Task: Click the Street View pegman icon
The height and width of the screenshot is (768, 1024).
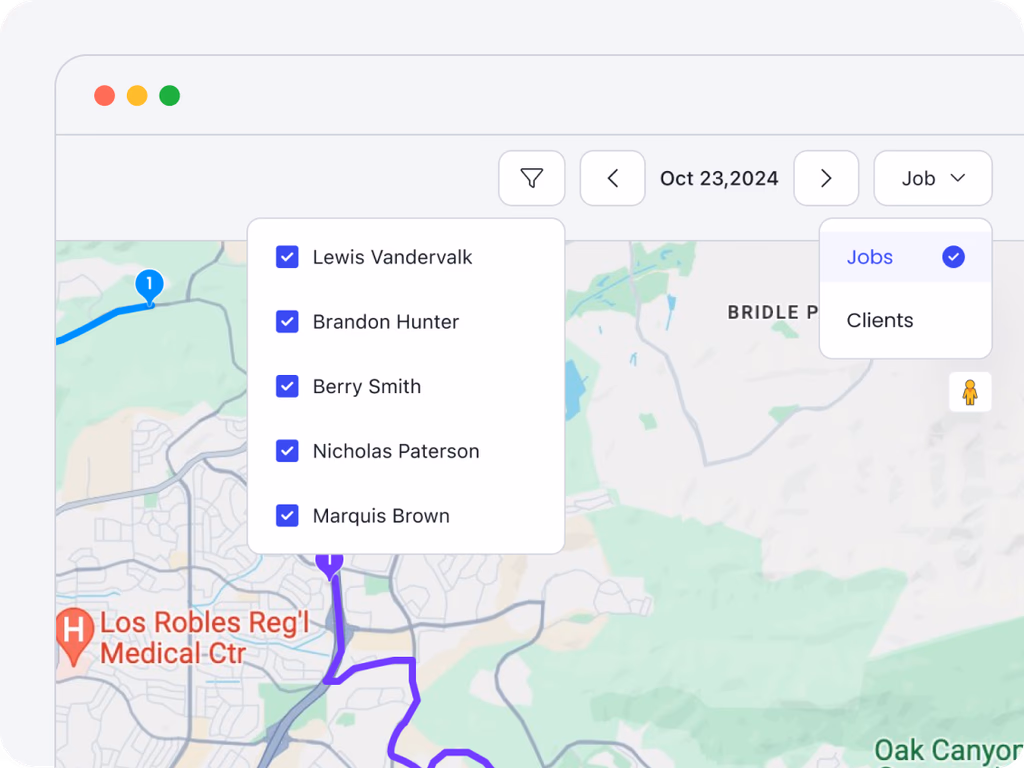Action: tap(969, 392)
